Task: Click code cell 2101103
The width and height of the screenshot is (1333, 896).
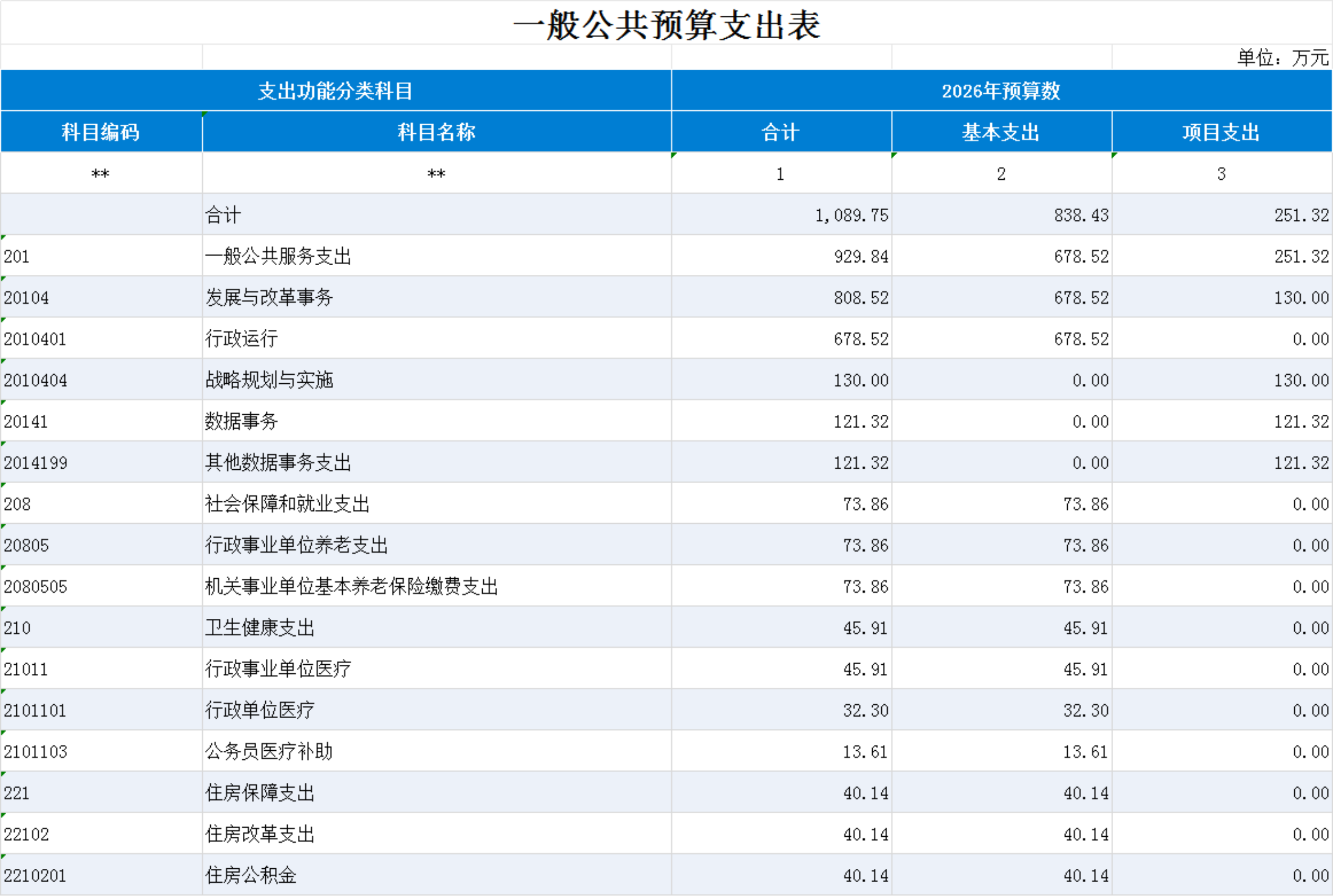Action: click(x=35, y=752)
